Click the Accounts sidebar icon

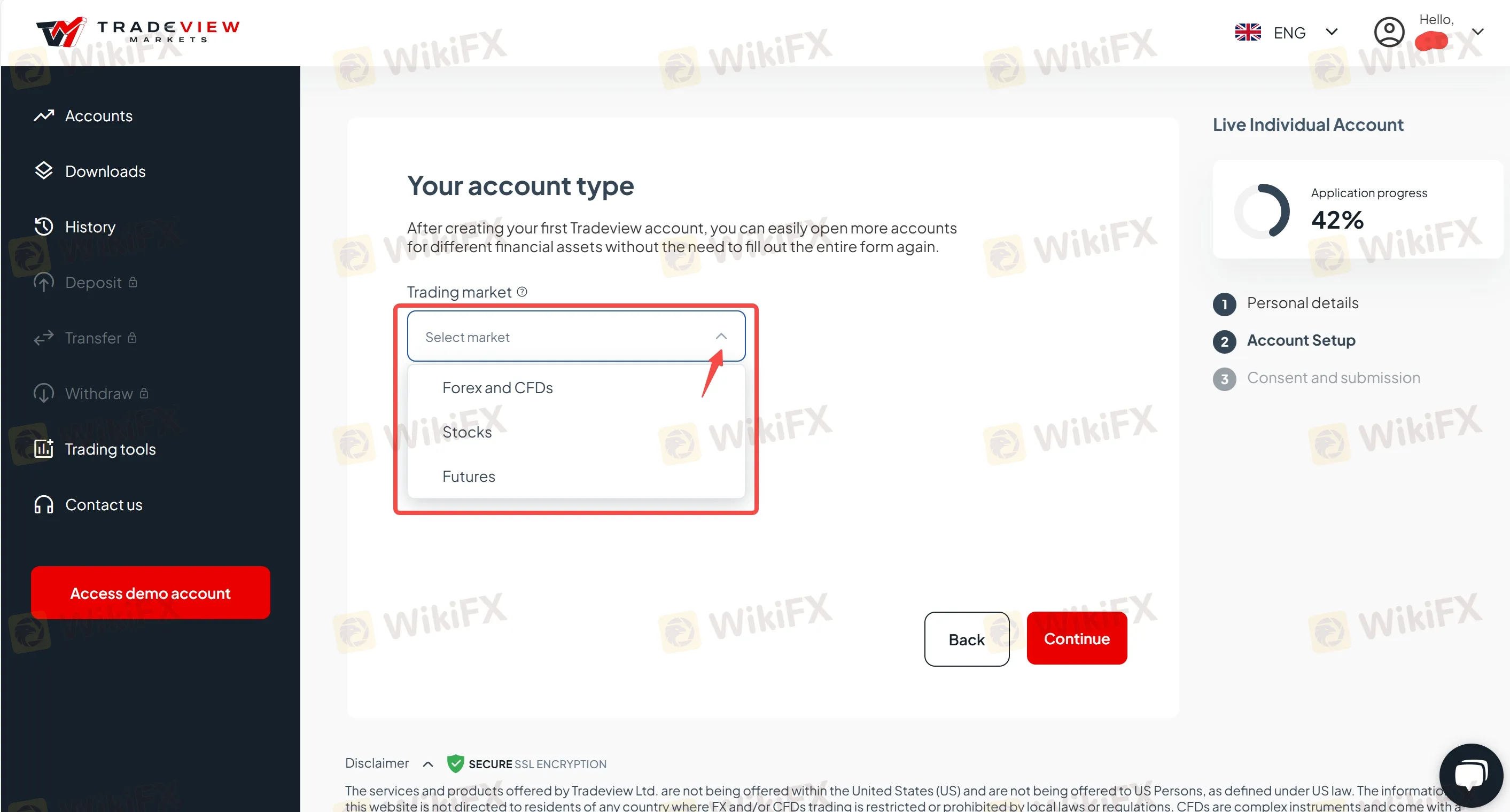[45, 115]
